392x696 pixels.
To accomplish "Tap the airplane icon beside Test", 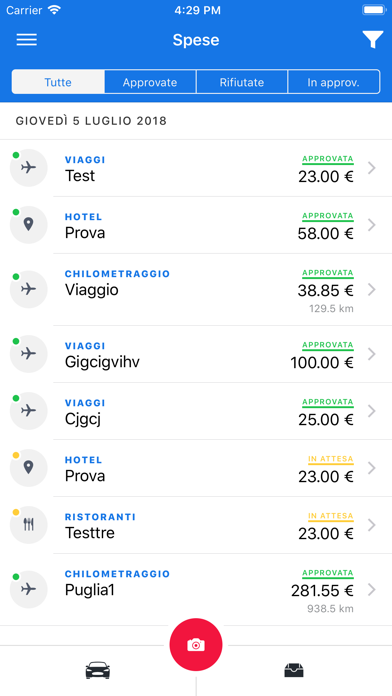I will coord(28,168).
